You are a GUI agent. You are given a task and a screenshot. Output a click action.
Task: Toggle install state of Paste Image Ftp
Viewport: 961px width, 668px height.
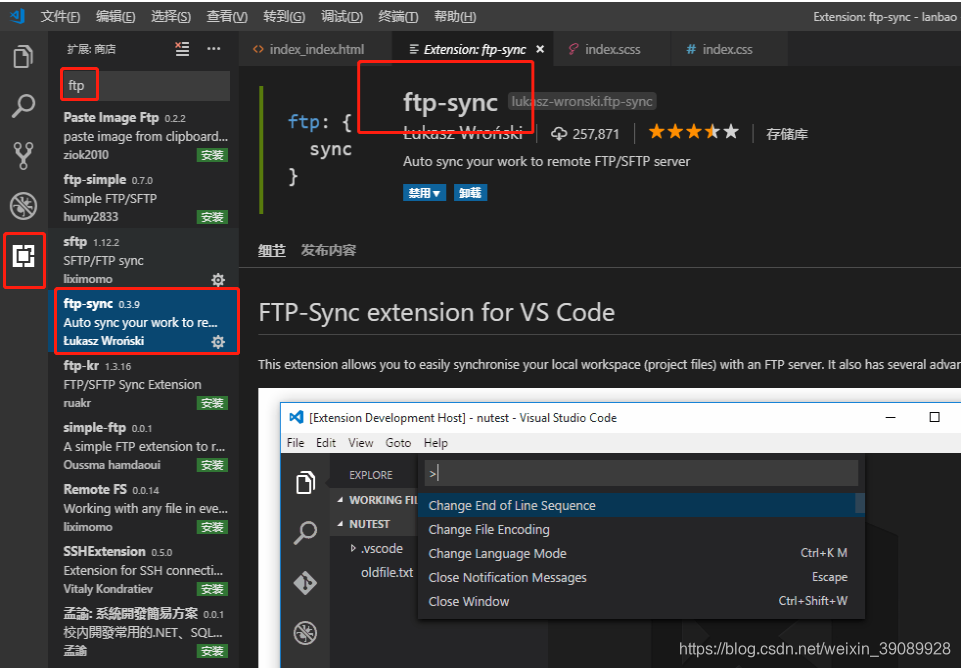[x=213, y=155]
